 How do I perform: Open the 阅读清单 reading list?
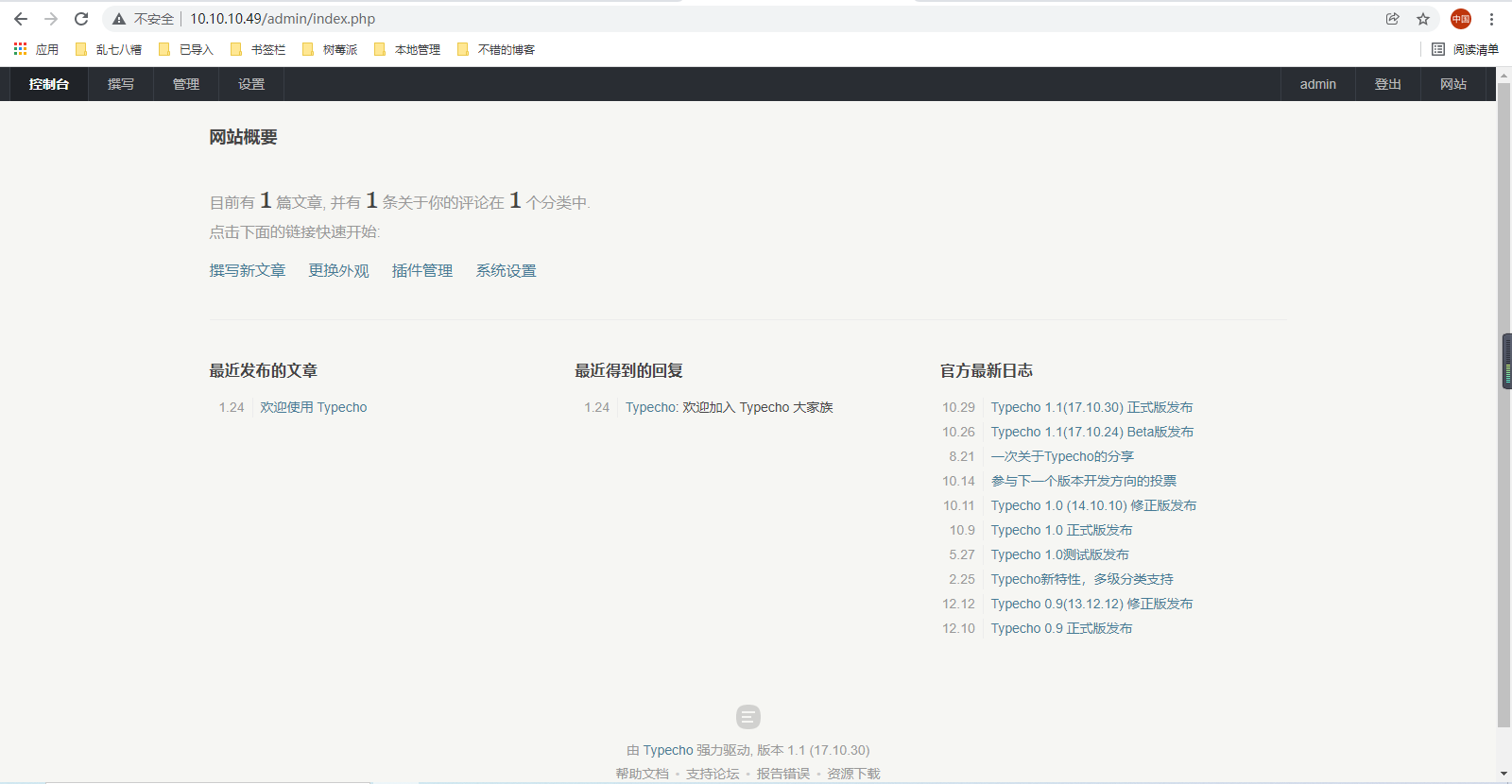tap(1465, 49)
